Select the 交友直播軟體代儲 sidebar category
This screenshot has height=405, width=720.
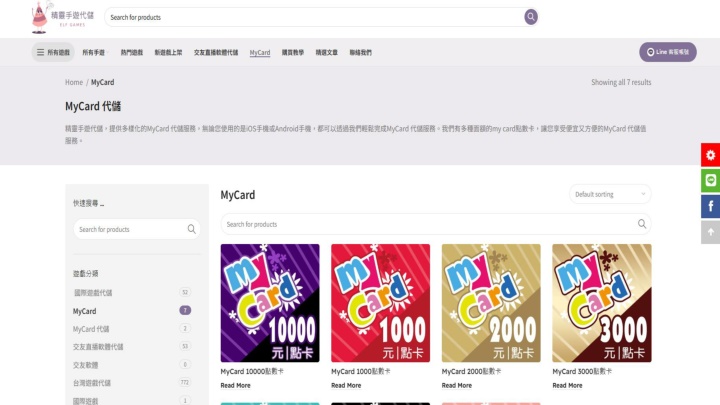(x=98, y=347)
